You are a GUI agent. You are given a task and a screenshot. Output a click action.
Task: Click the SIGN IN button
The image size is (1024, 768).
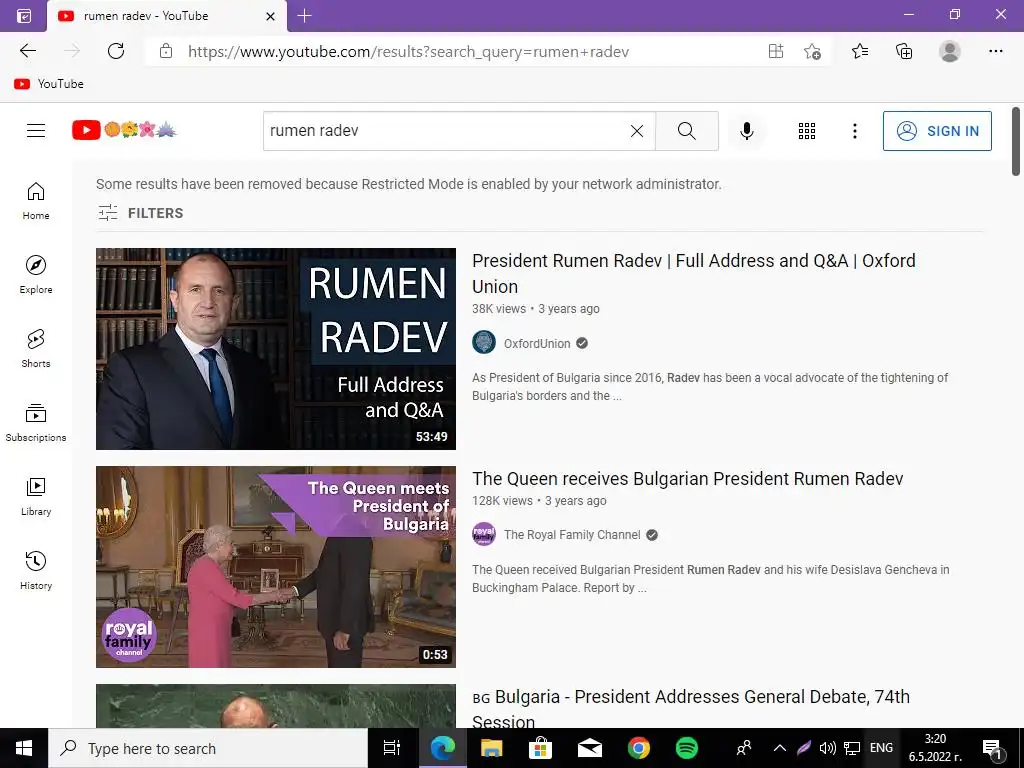tap(936, 131)
